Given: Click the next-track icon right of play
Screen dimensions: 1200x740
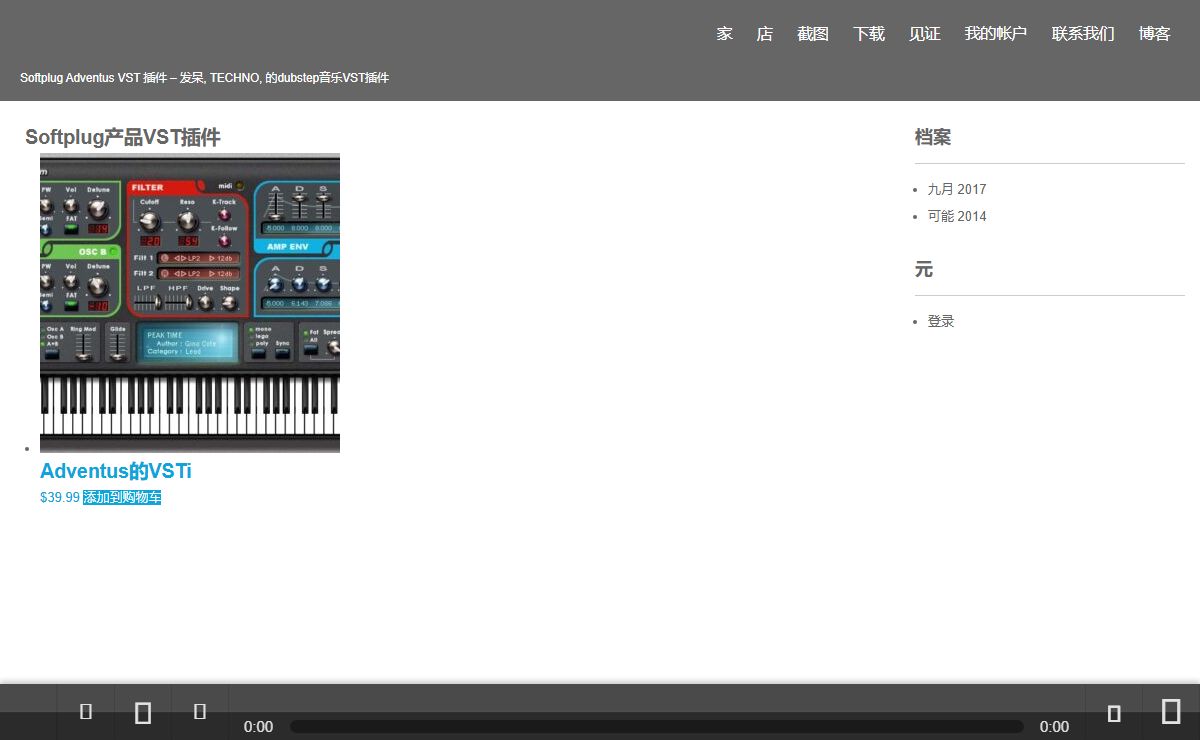Looking at the screenshot, I should point(200,711).
